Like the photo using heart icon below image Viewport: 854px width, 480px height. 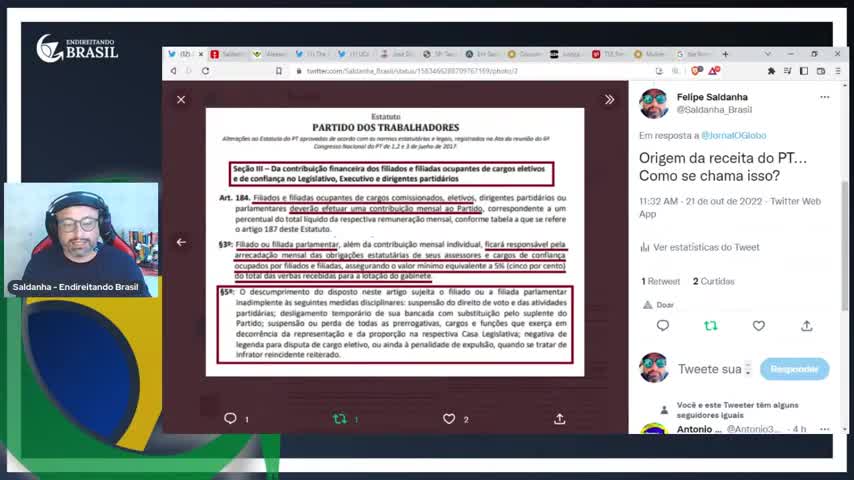(449, 418)
